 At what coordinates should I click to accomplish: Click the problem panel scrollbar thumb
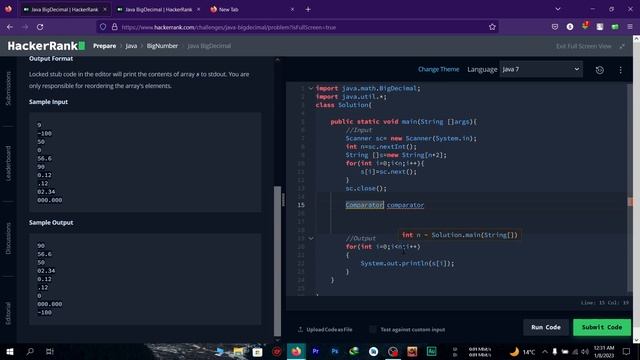tap(278, 261)
